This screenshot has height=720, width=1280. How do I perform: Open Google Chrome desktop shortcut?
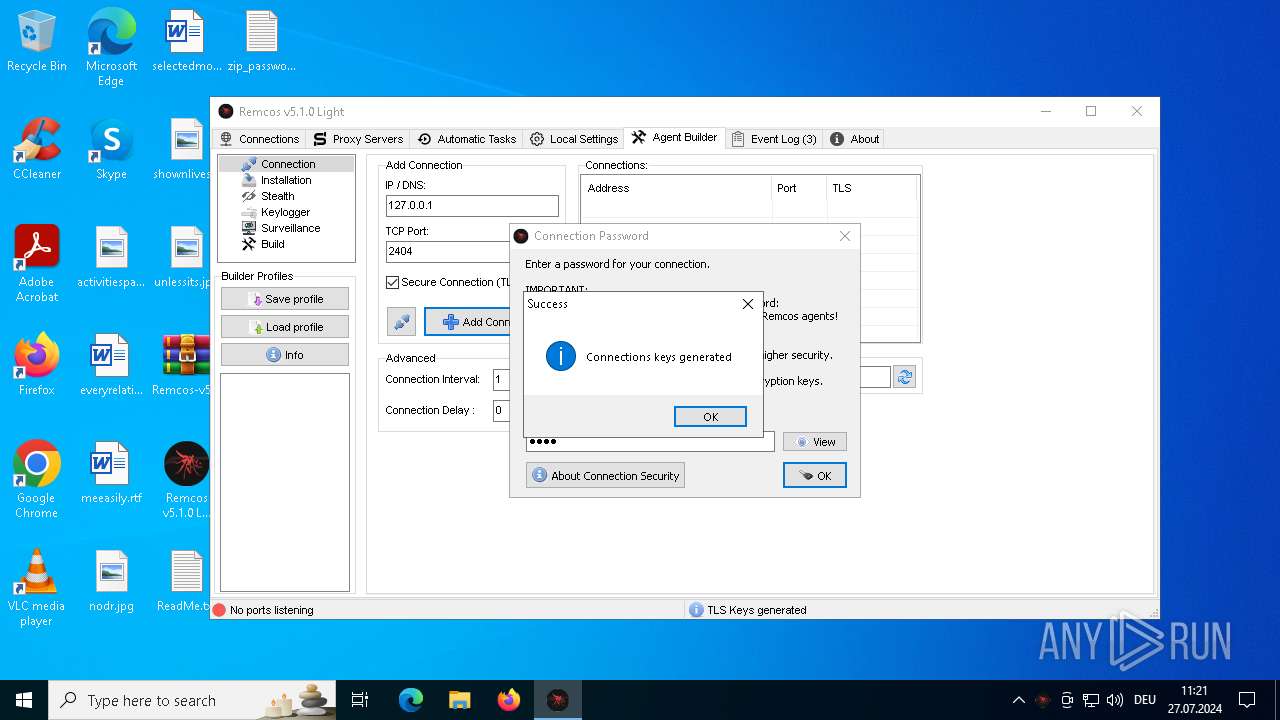tap(37, 479)
